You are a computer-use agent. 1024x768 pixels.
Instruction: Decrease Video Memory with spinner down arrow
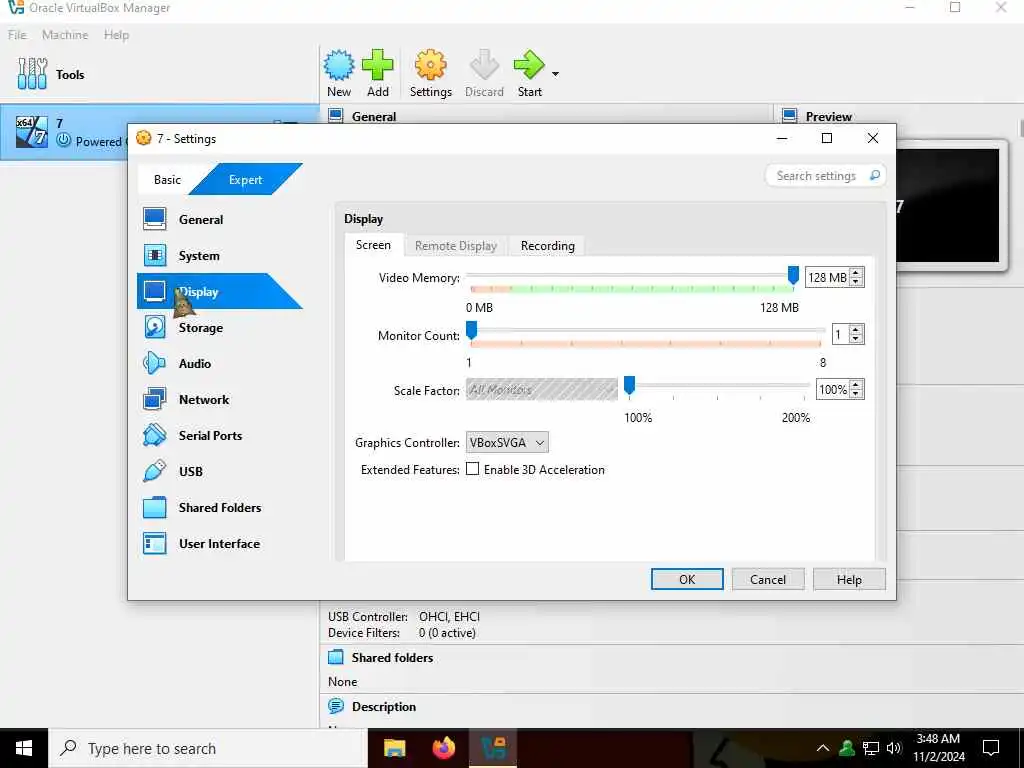856,281
